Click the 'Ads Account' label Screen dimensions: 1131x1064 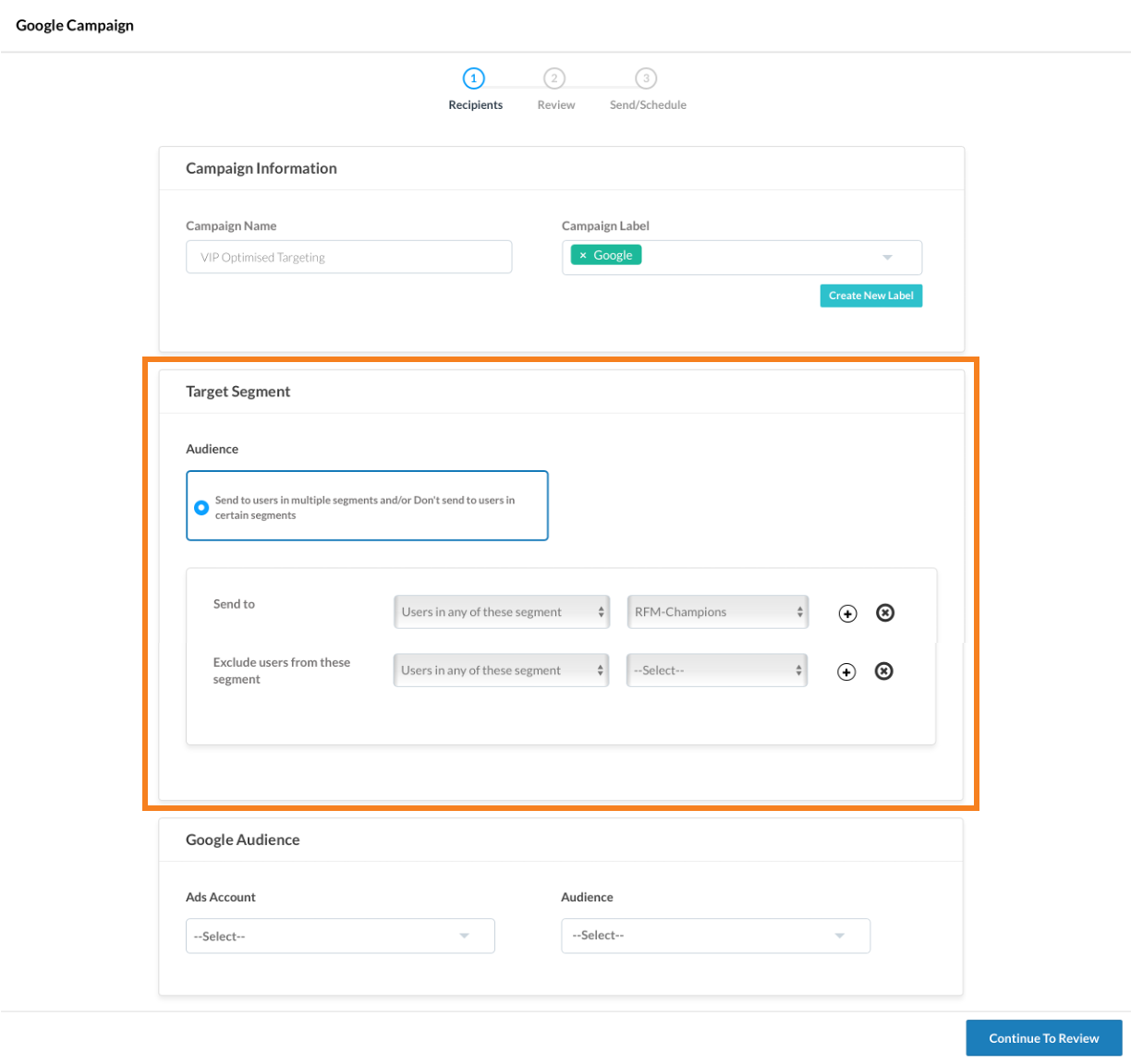click(x=221, y=897)
